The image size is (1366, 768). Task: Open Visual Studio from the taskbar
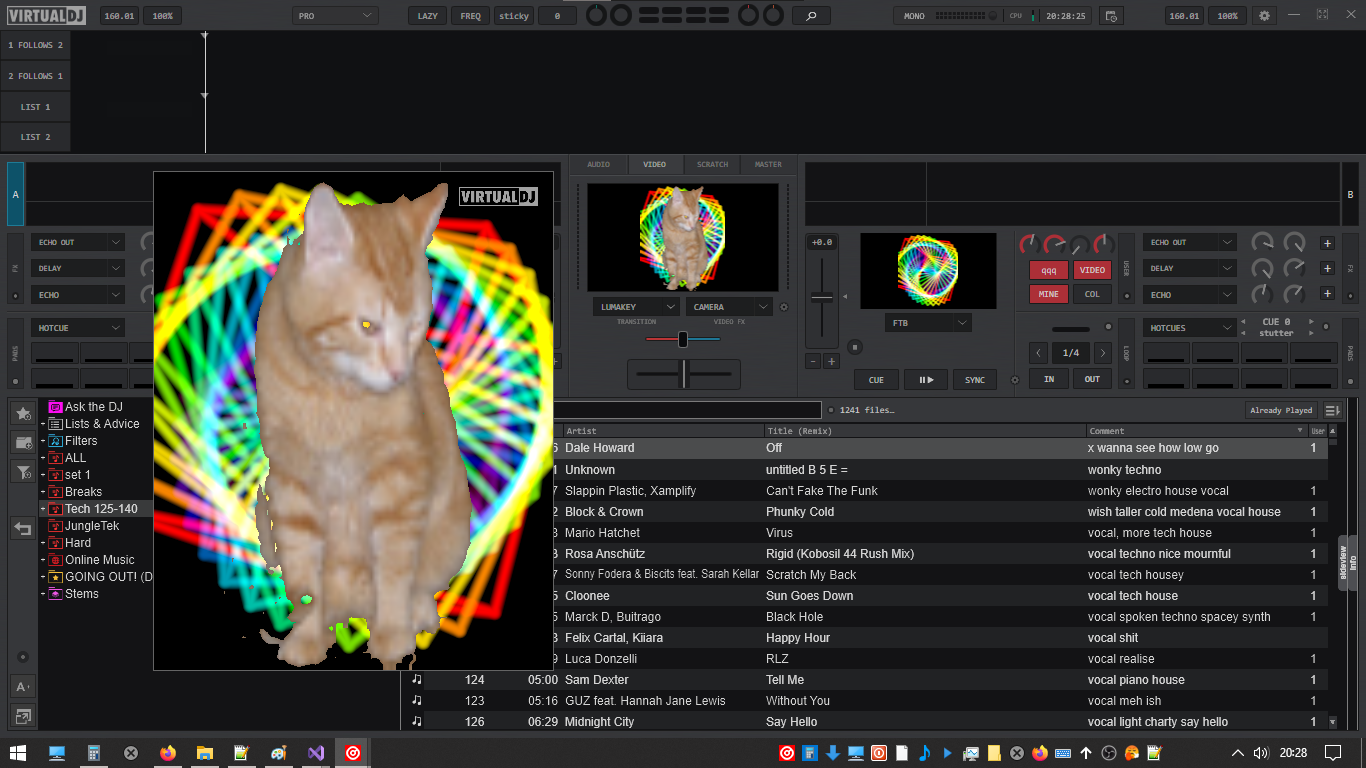[315, 753]
